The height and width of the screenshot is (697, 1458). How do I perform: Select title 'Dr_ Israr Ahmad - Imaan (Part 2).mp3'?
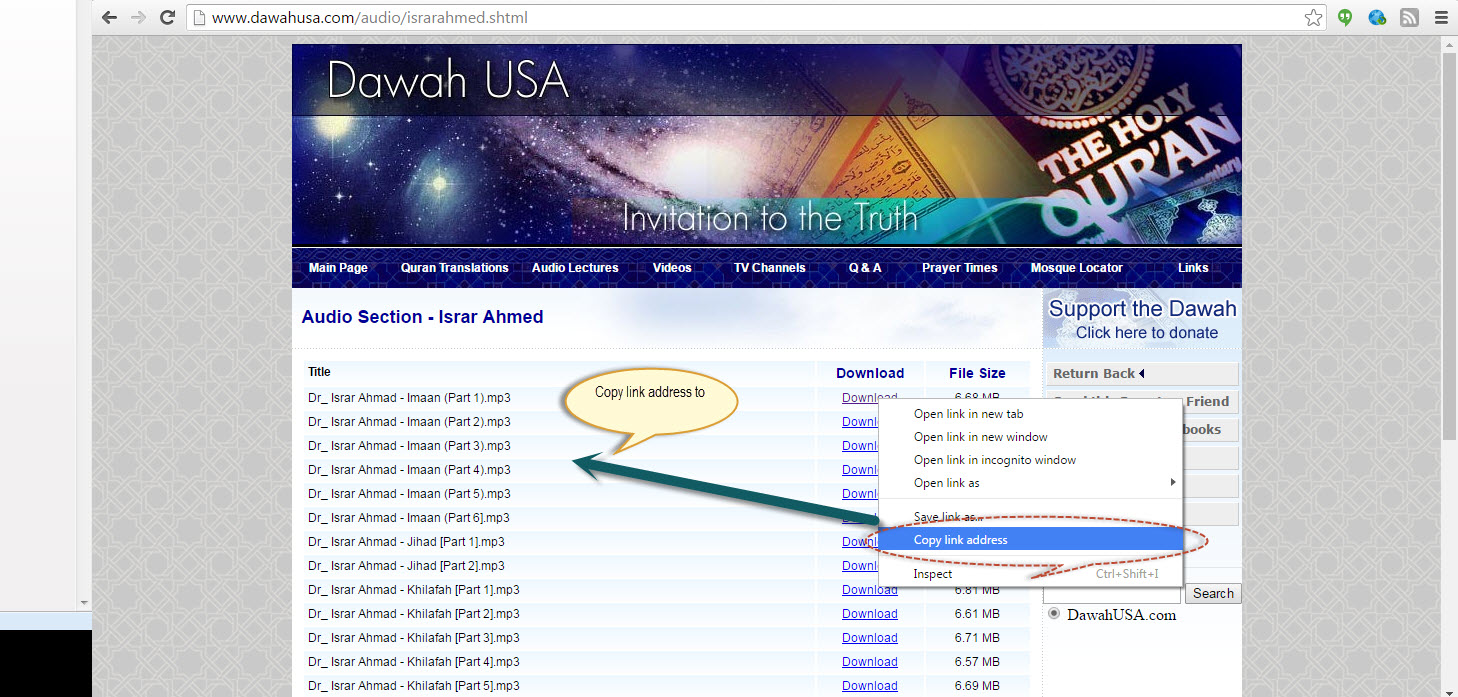click(409, 422)
